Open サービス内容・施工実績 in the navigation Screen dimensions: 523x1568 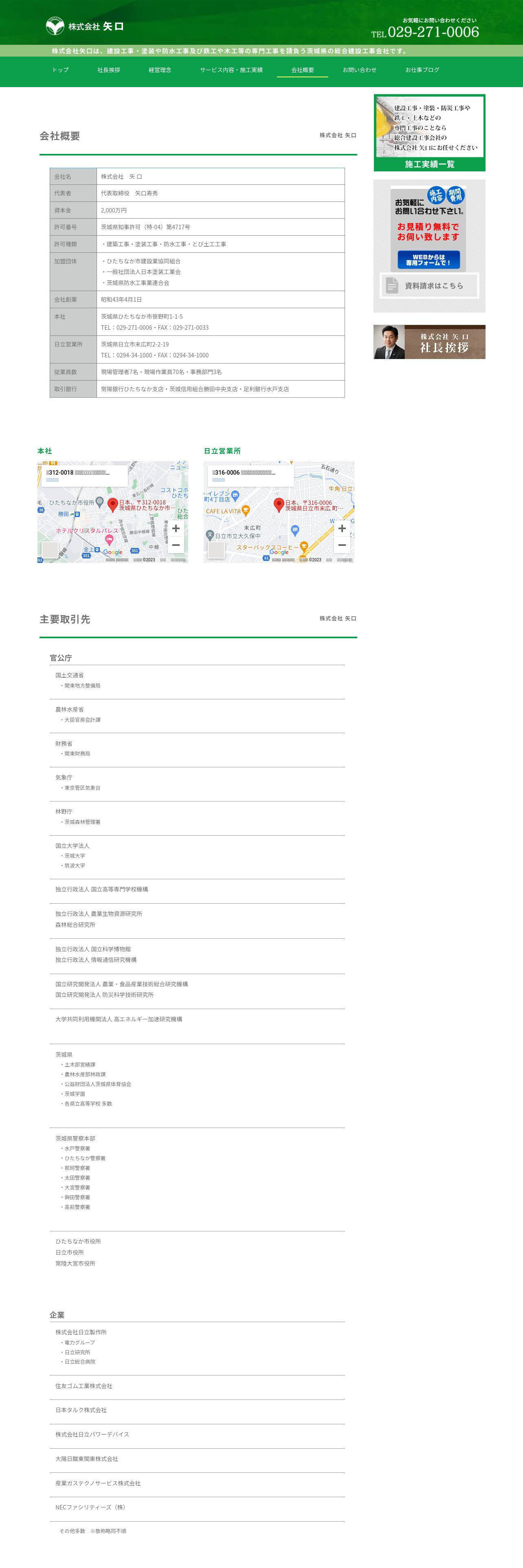pyautogui.click(x=231, y=70)
